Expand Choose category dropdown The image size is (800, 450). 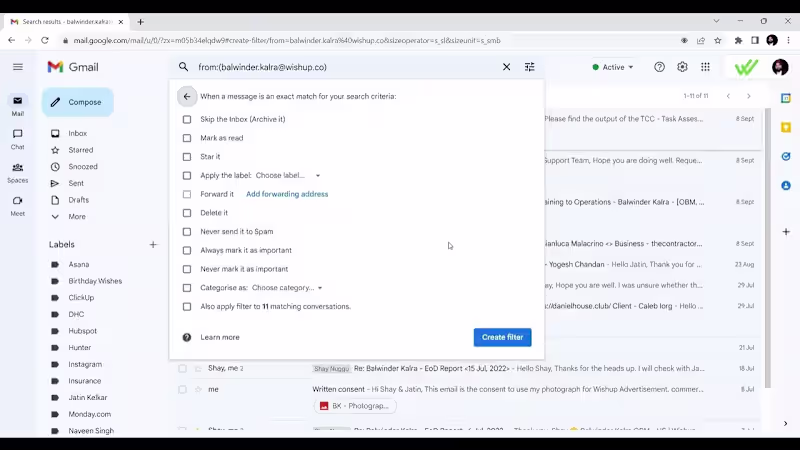pyautogui.click(x=287, y=288)
